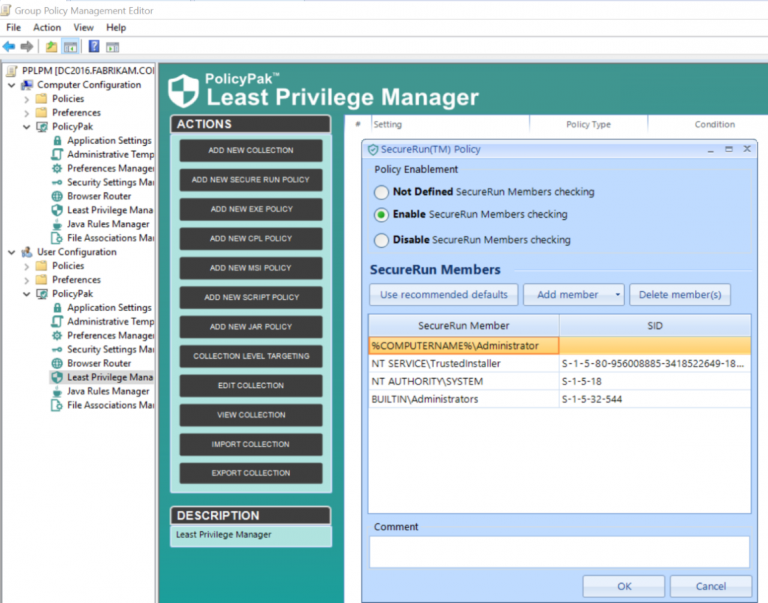768x603 pixels.
Task: Open the Action menu
Action: [47, 27]
